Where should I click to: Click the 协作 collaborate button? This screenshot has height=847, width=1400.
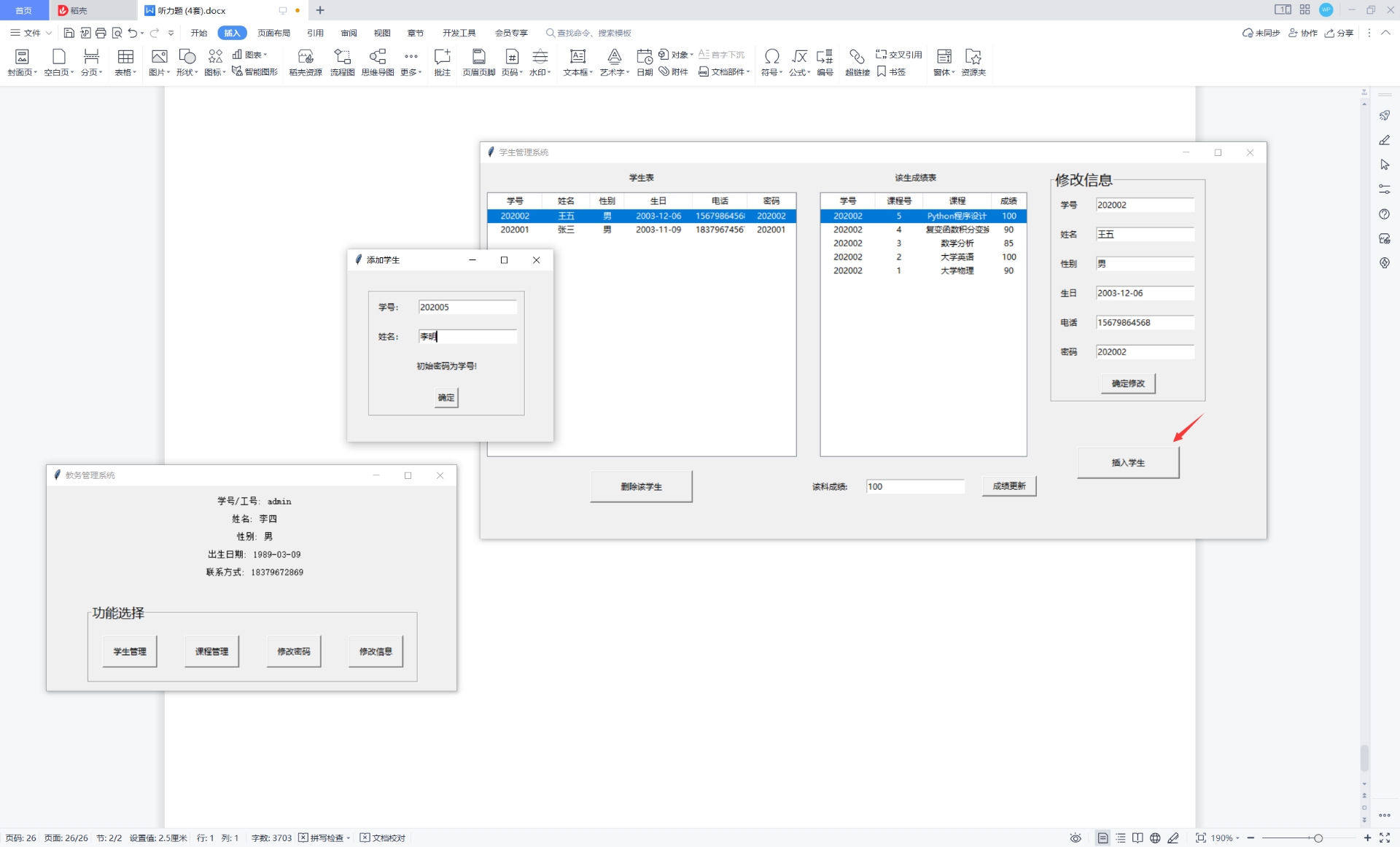pos(1303,33)
